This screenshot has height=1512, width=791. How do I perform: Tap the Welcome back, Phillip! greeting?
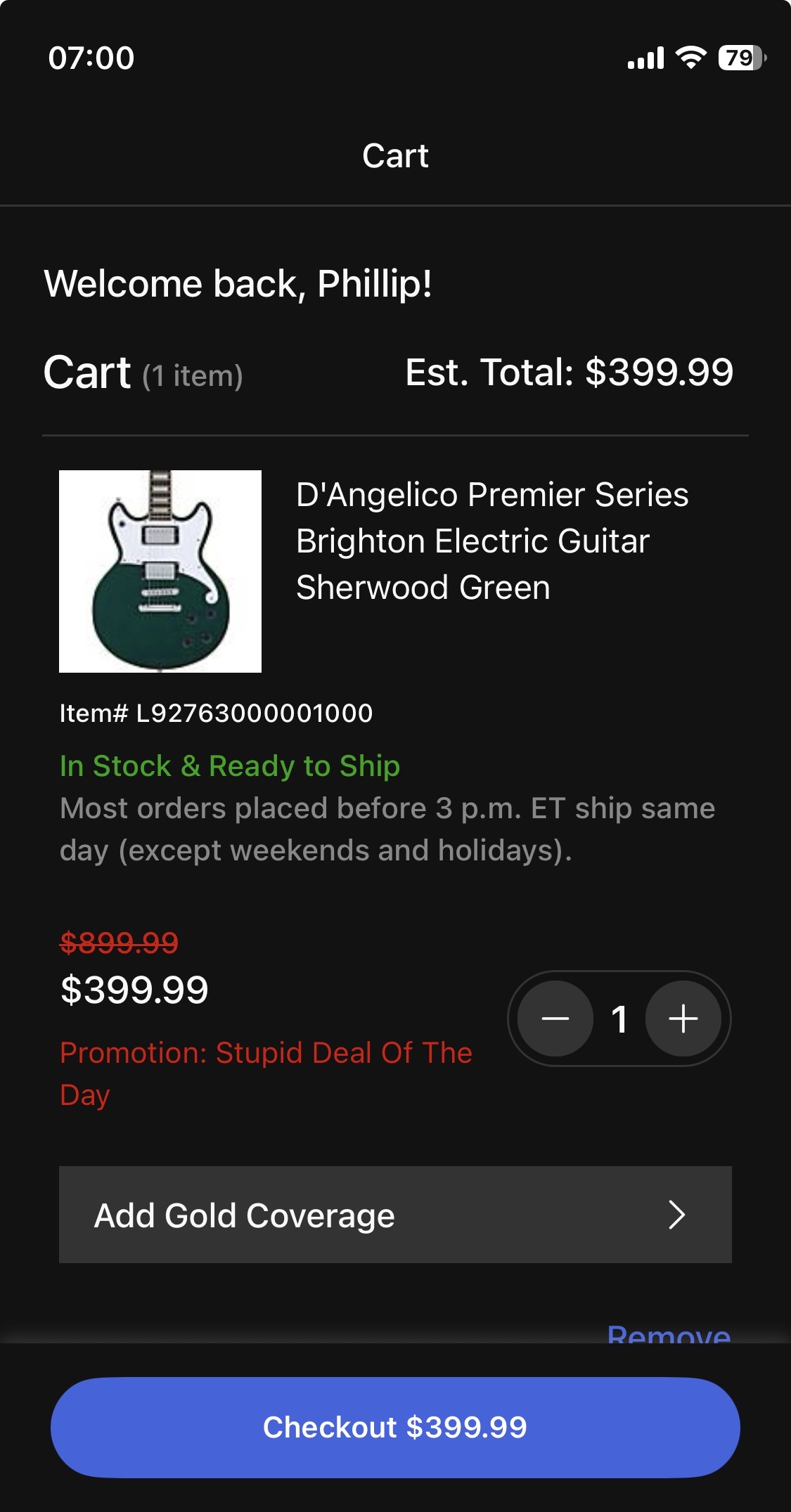click(x=238, y=284)
